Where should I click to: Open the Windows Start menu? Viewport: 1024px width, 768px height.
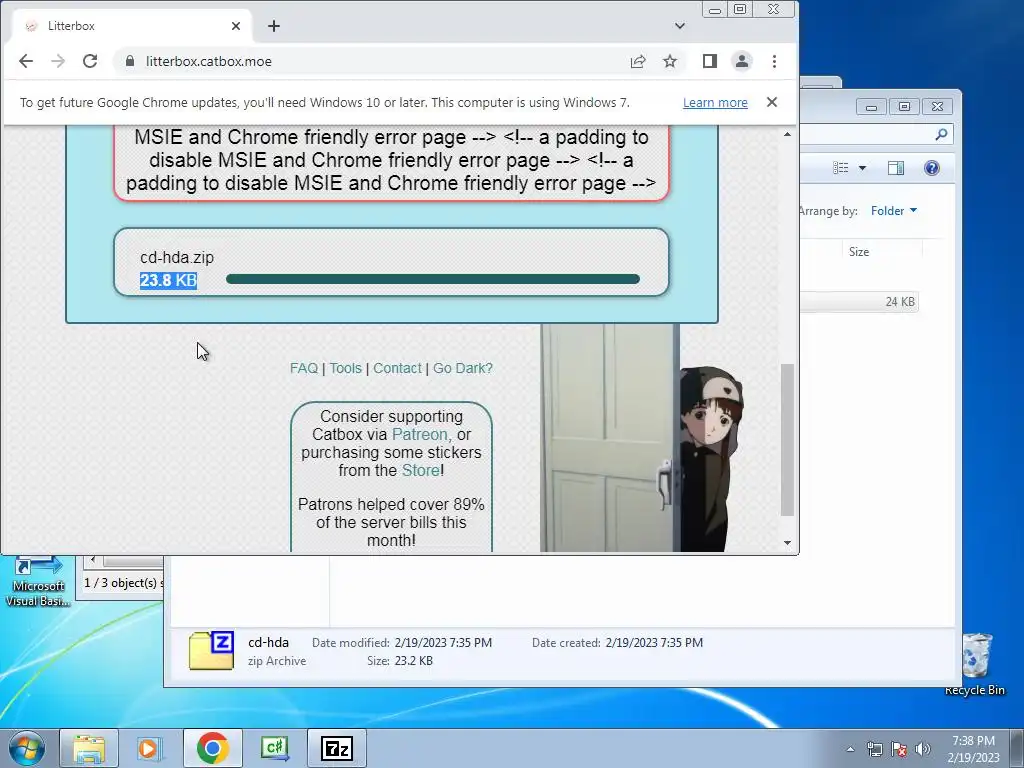(26, 748)
